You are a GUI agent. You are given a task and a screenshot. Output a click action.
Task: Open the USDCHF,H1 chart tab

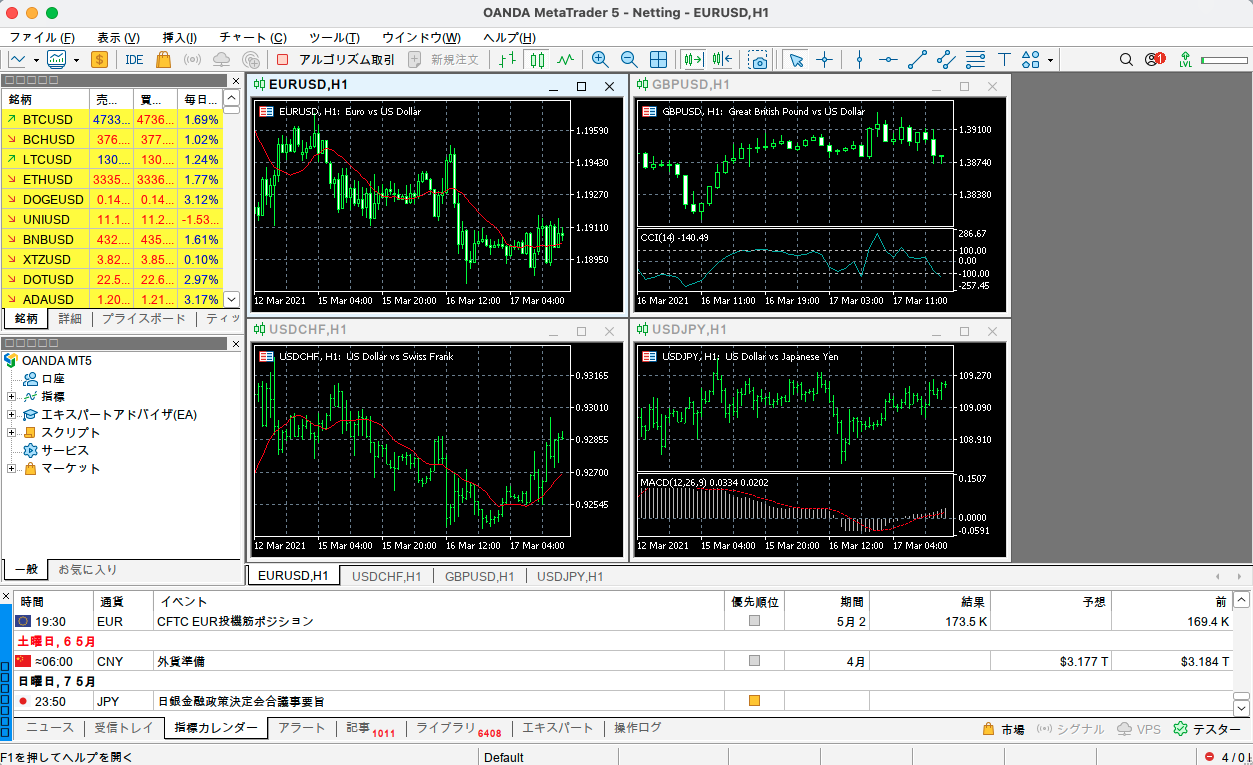[x=386, y=576]
